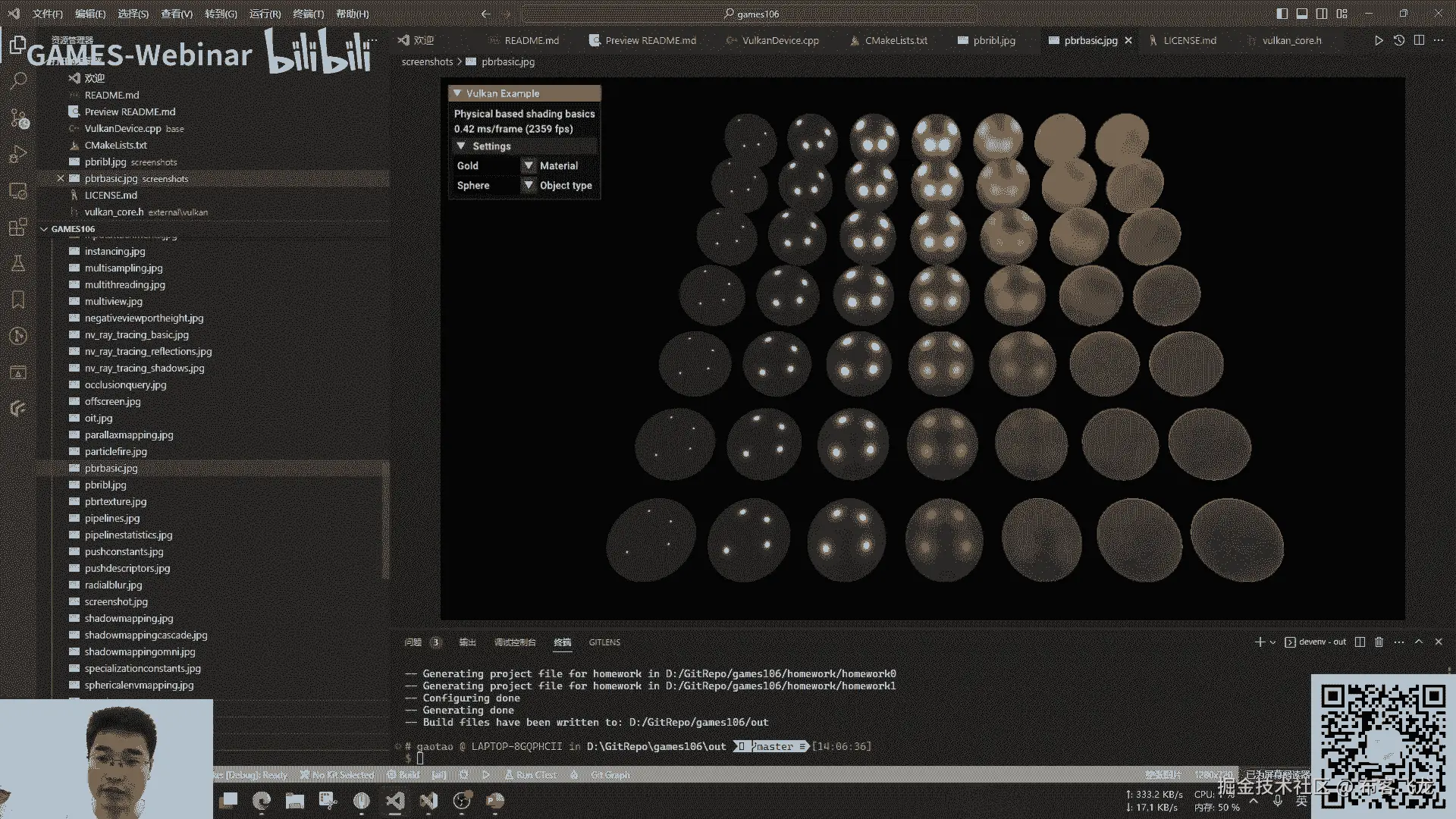Open the 终端(T) menu
The width and height of the screenshot is (1456, 819).
click(x=308, y=14)
